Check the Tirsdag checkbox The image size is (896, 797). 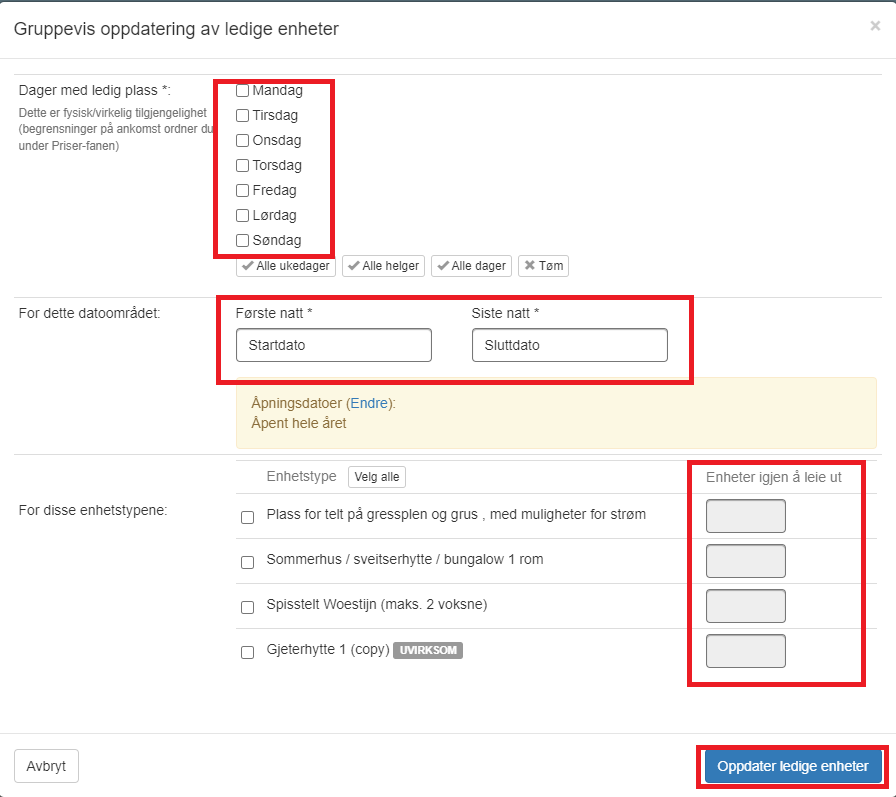242,115
